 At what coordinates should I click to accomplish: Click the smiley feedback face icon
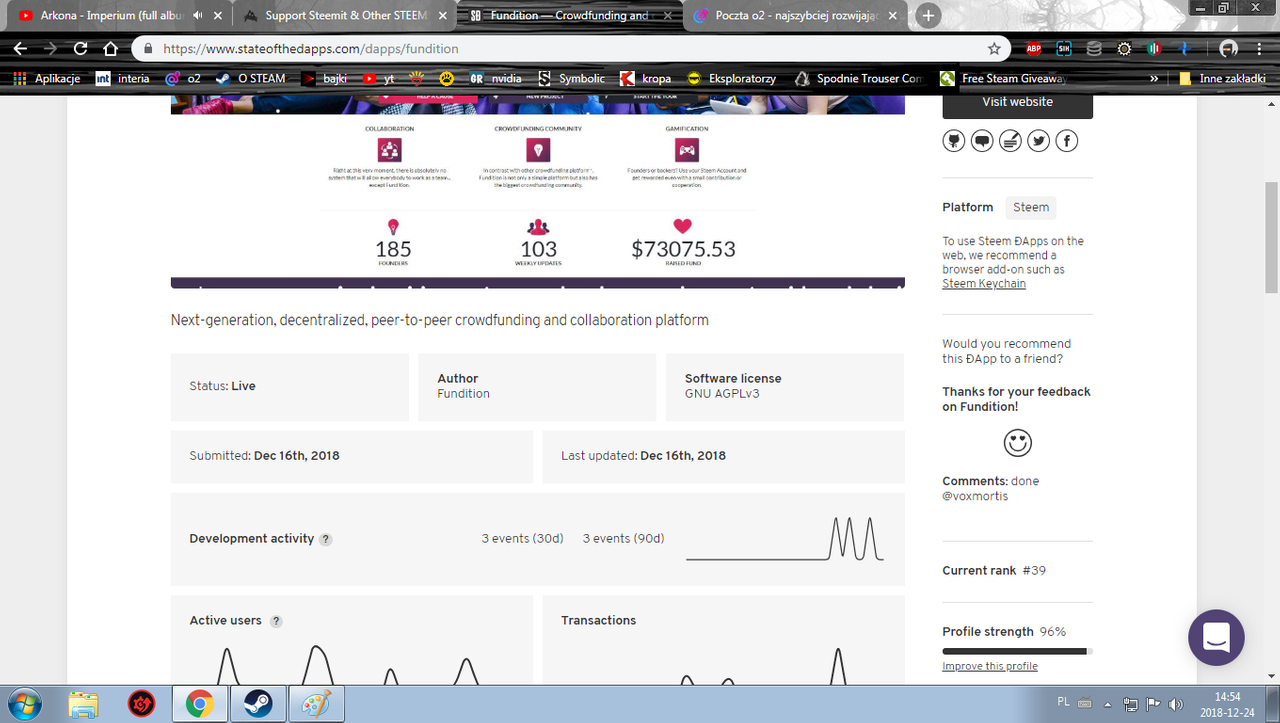coord(1017,443)
